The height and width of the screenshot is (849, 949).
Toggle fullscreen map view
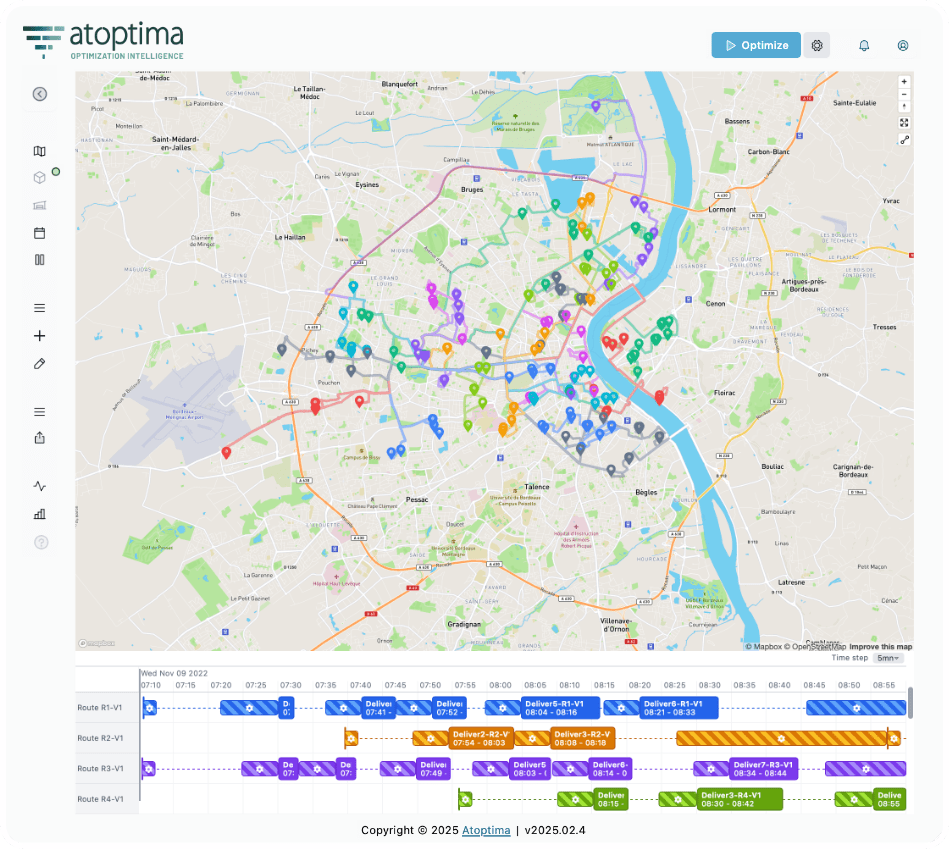(904, 122)
